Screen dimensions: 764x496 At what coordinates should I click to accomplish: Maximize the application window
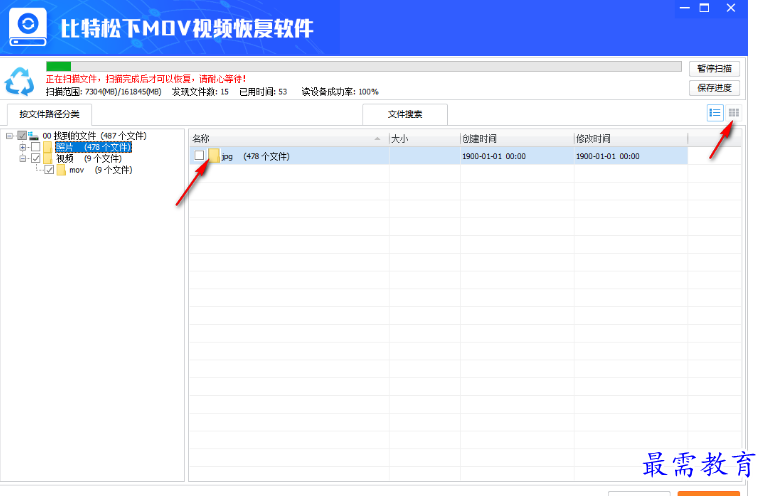coord(704,8)
